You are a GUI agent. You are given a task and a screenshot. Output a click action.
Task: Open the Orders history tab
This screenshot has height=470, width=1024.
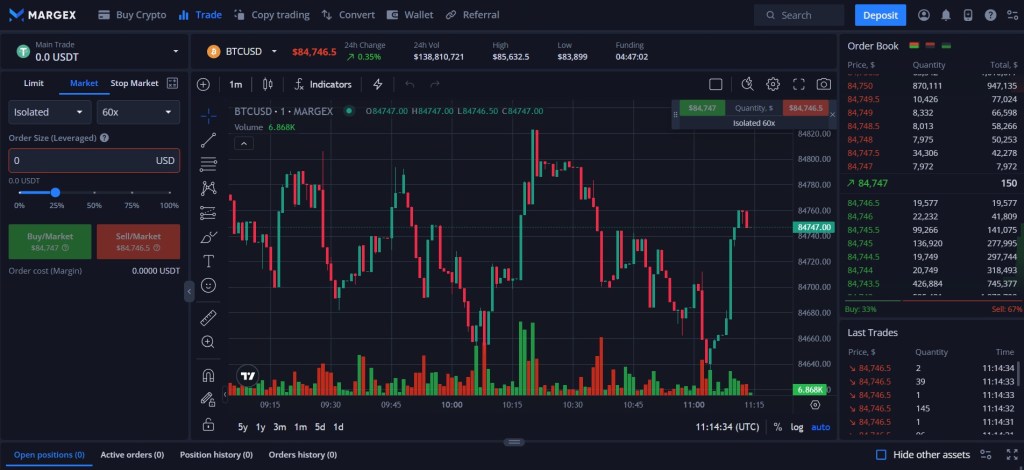[x=302, y=454]
